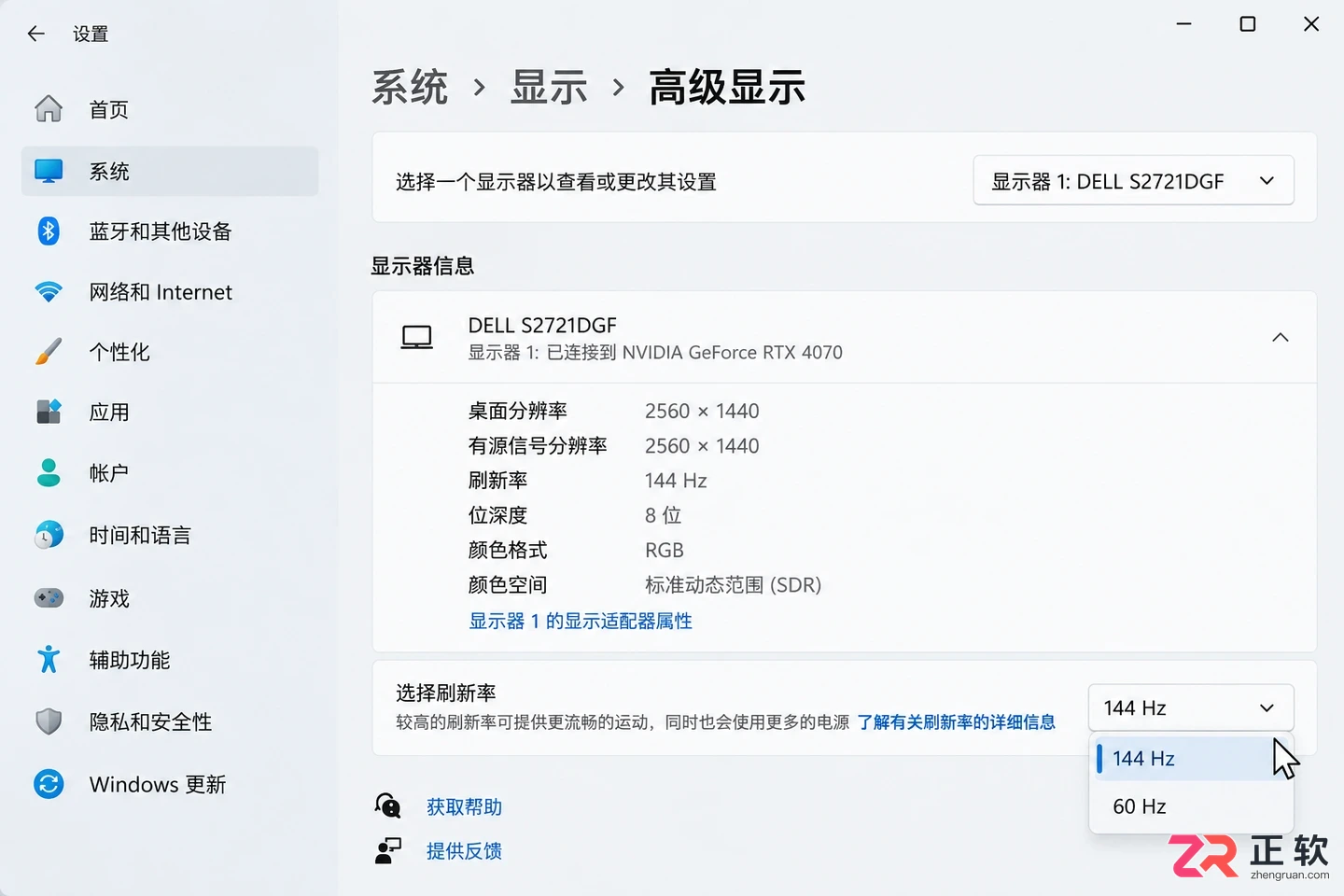Screen dimensions: 1344x896
Task: Open Windows 更新 settings page
Action: [170, 784]
